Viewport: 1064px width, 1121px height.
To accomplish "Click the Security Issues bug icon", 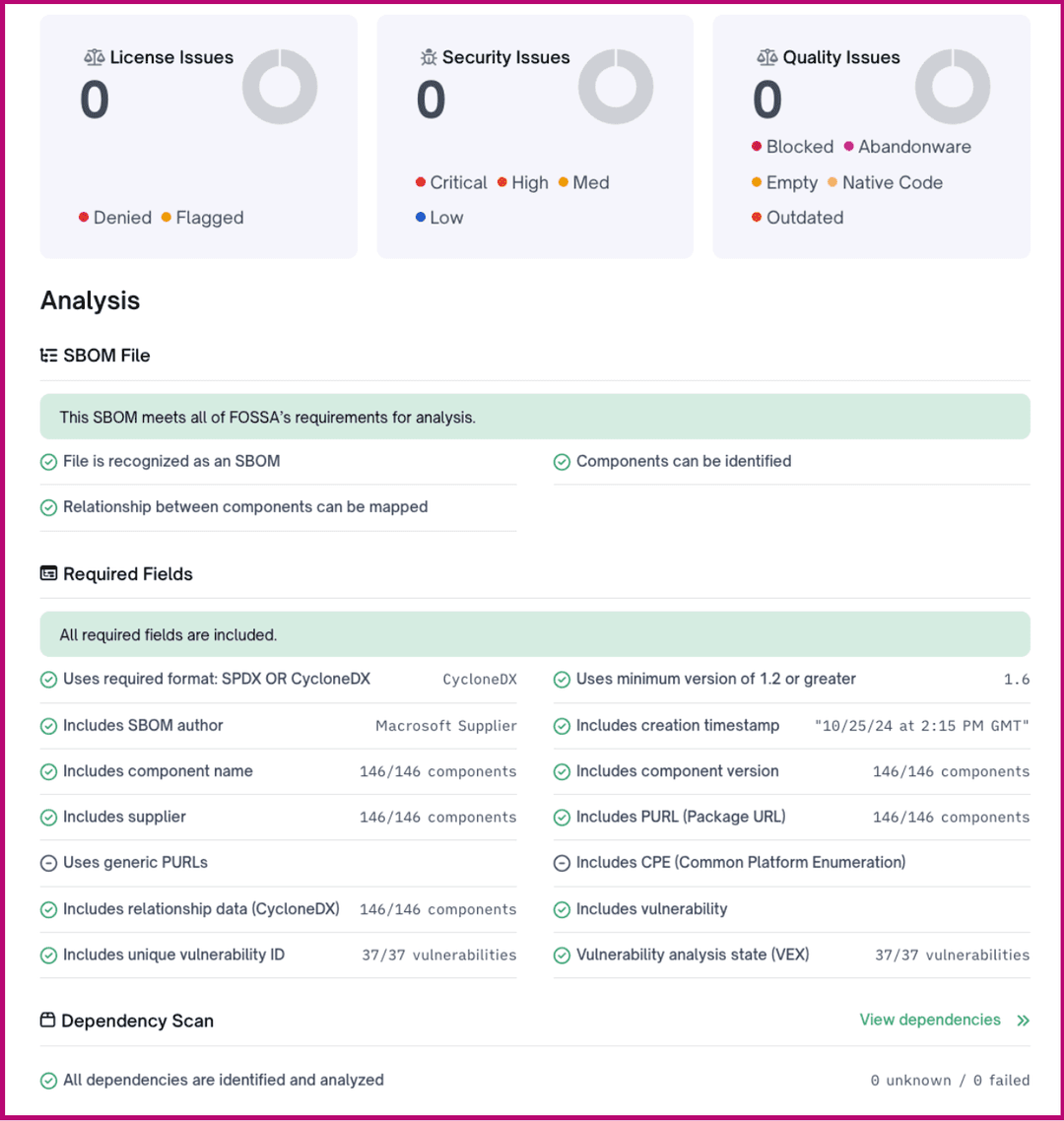I will (x=429, y=58).
